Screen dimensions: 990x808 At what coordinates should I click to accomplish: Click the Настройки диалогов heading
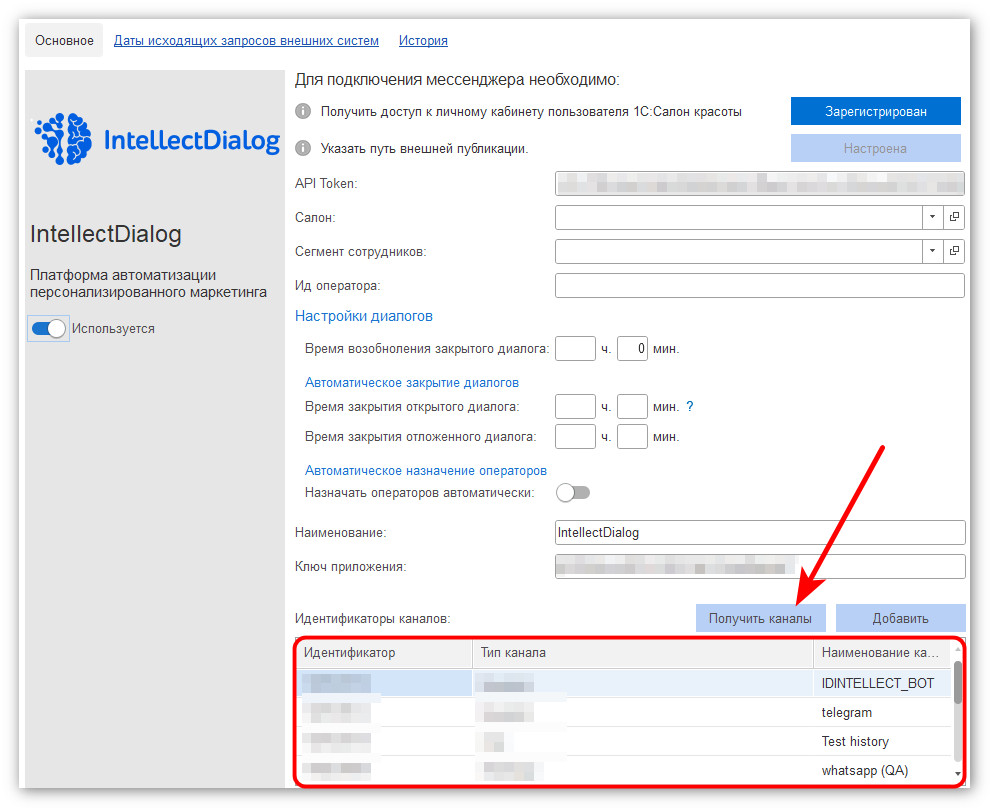(x=364, y=316)
